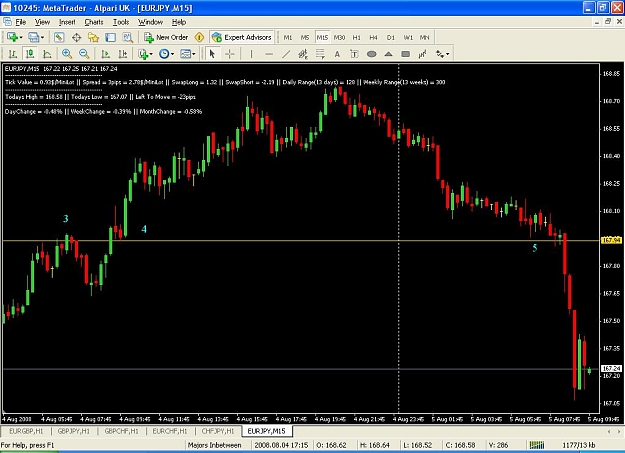Open the Charts menu
This screenshot has height=453, width=625.
pos(94,22)
